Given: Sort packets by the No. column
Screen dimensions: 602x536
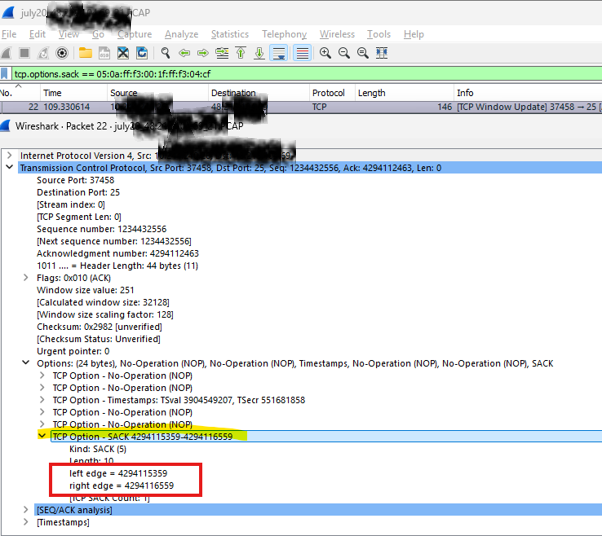Looking at the screenshot, I should [20, 93].
